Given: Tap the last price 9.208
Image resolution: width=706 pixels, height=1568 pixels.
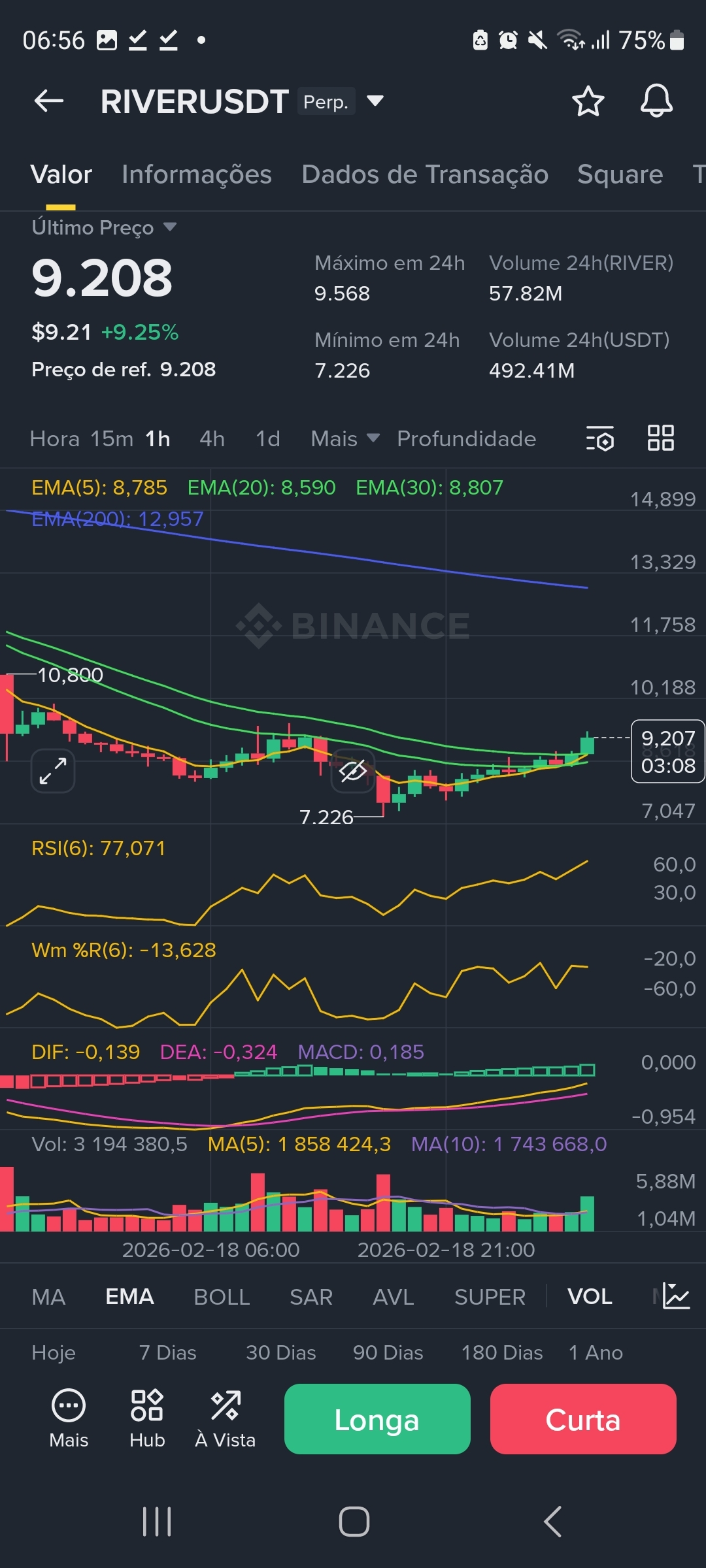Looking at the screenshot, I should click(102, 278).
